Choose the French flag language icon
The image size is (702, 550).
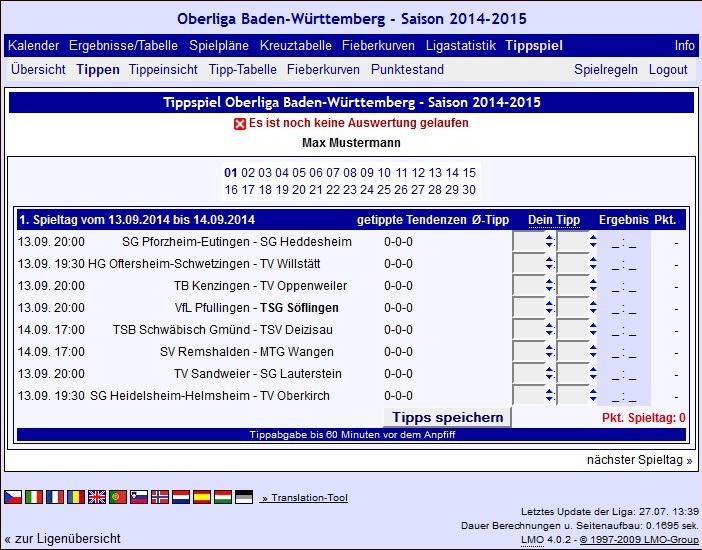pos(55,496)
